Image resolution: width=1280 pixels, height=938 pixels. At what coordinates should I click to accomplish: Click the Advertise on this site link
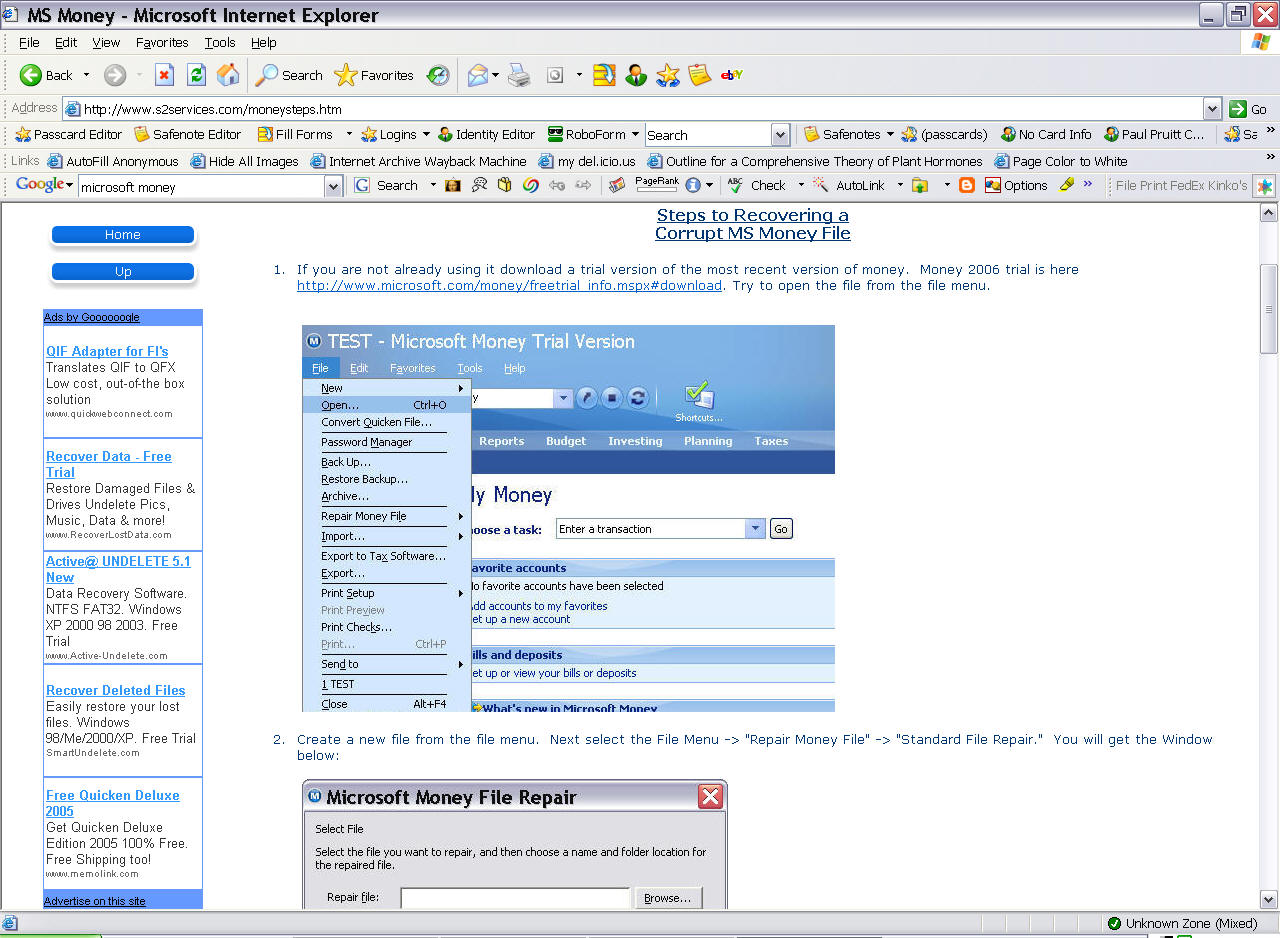[95, 901]
